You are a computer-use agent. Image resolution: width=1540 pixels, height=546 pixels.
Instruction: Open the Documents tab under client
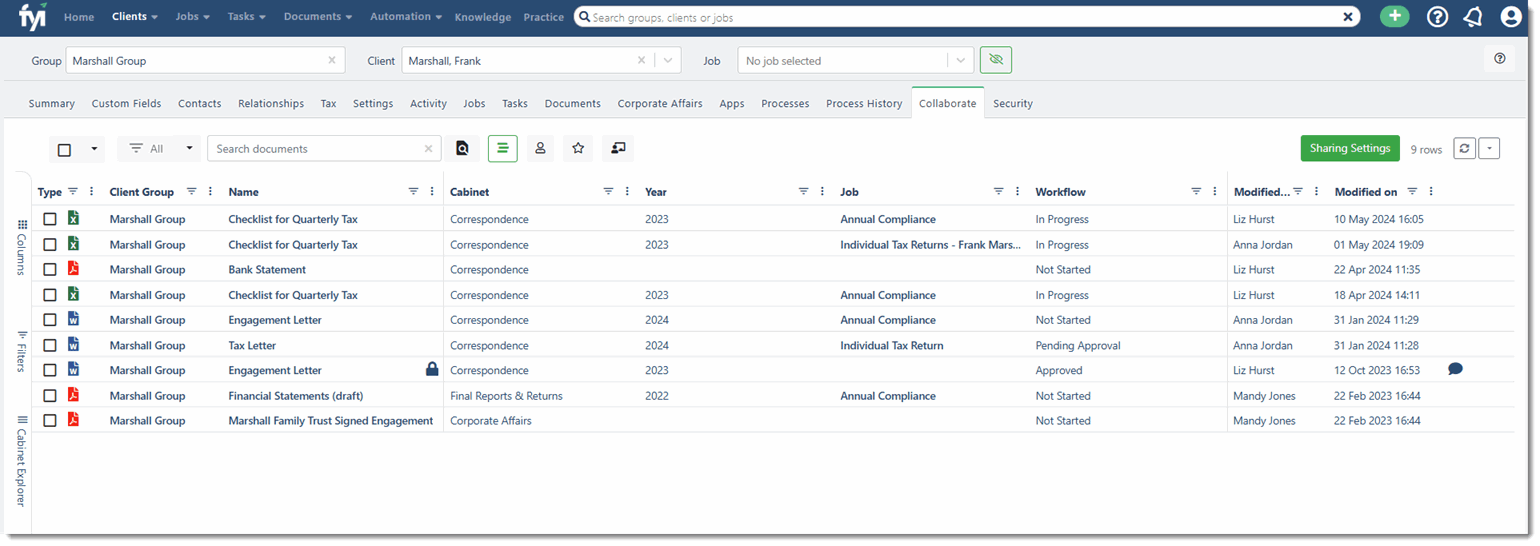click(x=573, y=103)
